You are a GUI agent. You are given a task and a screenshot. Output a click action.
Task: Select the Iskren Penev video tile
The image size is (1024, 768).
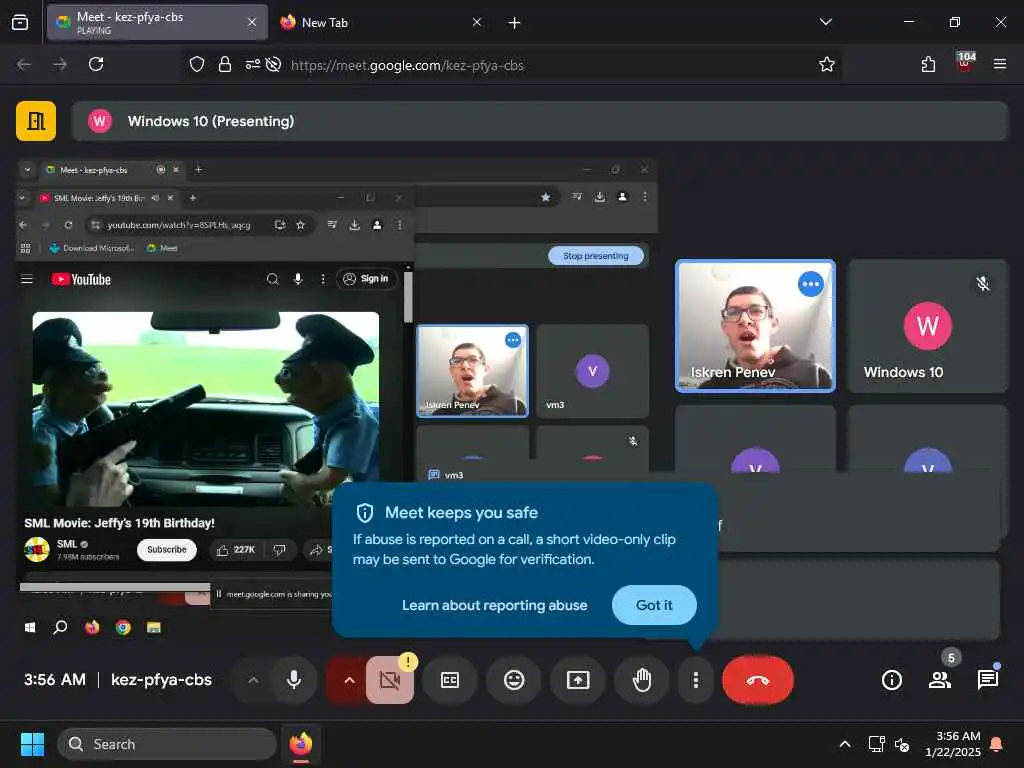[x=755, y=327]
